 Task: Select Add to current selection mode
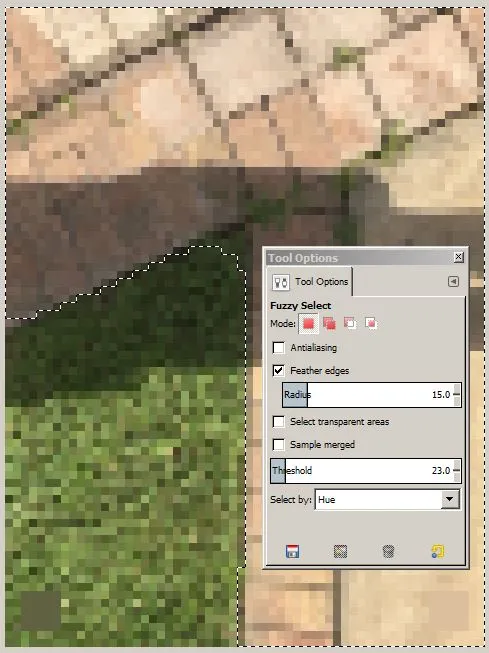coord(329,324)
